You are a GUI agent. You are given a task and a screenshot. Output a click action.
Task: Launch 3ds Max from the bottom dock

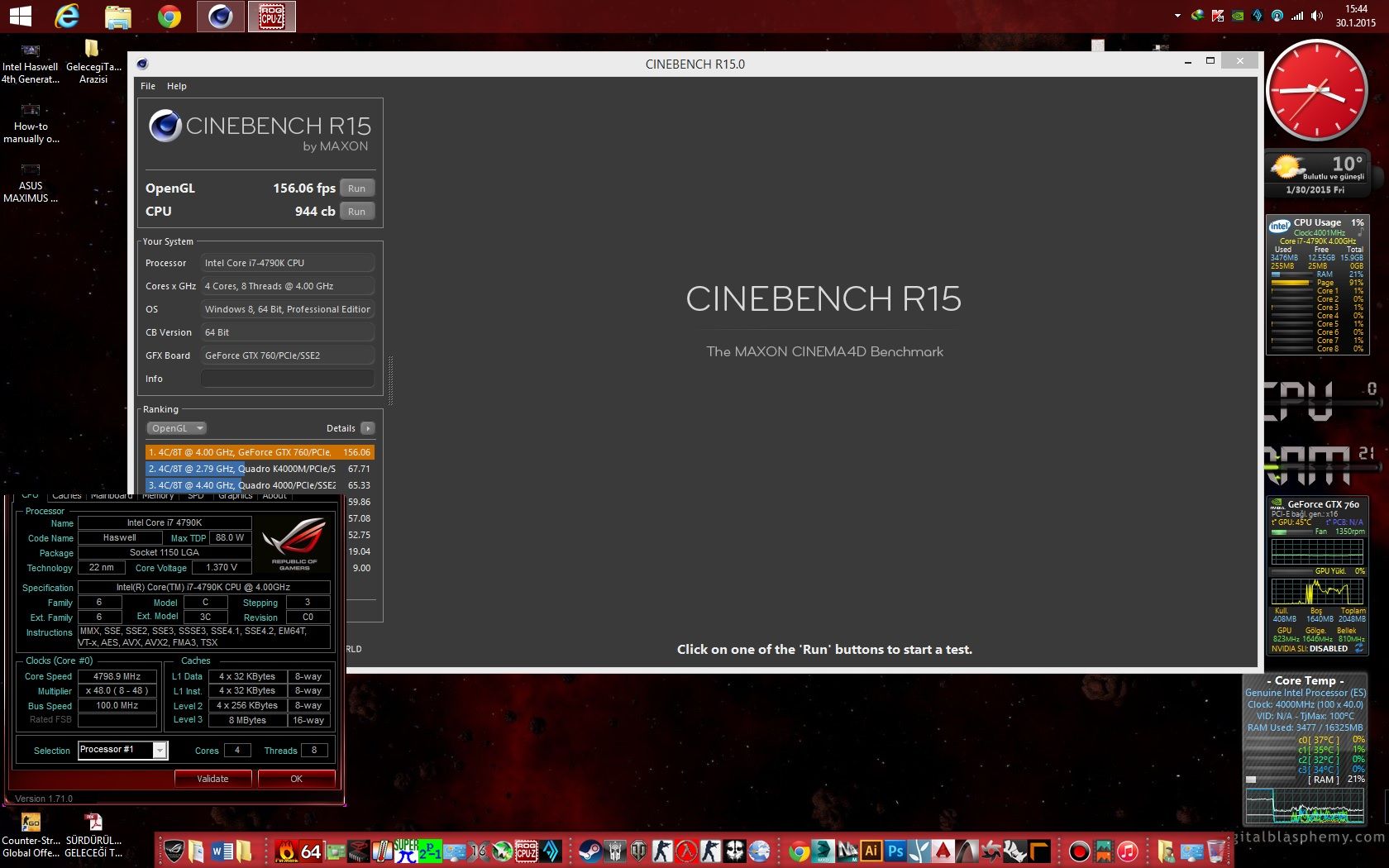point(823,851)
